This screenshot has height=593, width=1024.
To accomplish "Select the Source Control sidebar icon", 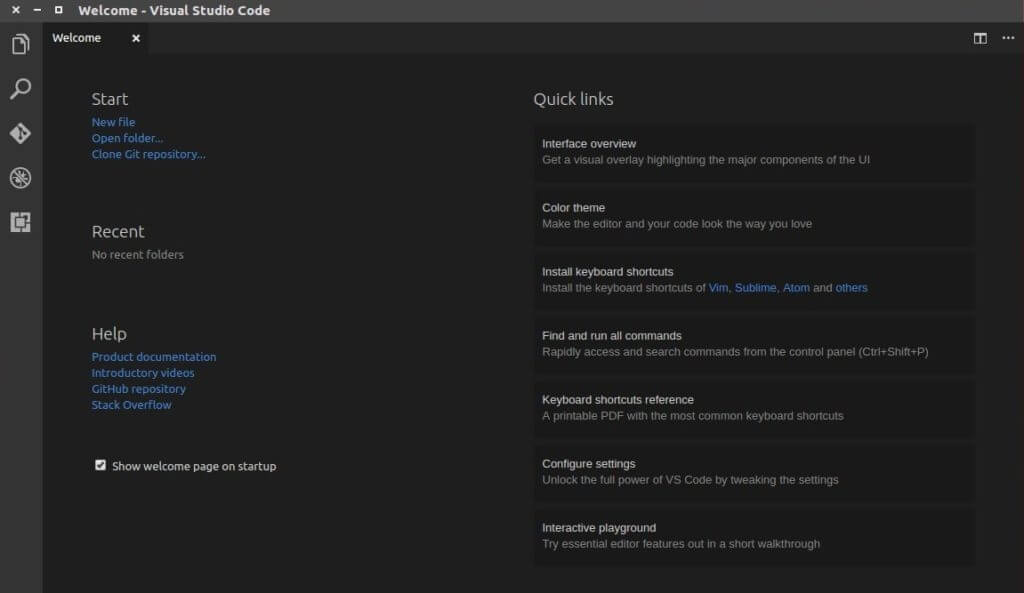I will click(20, 133).
